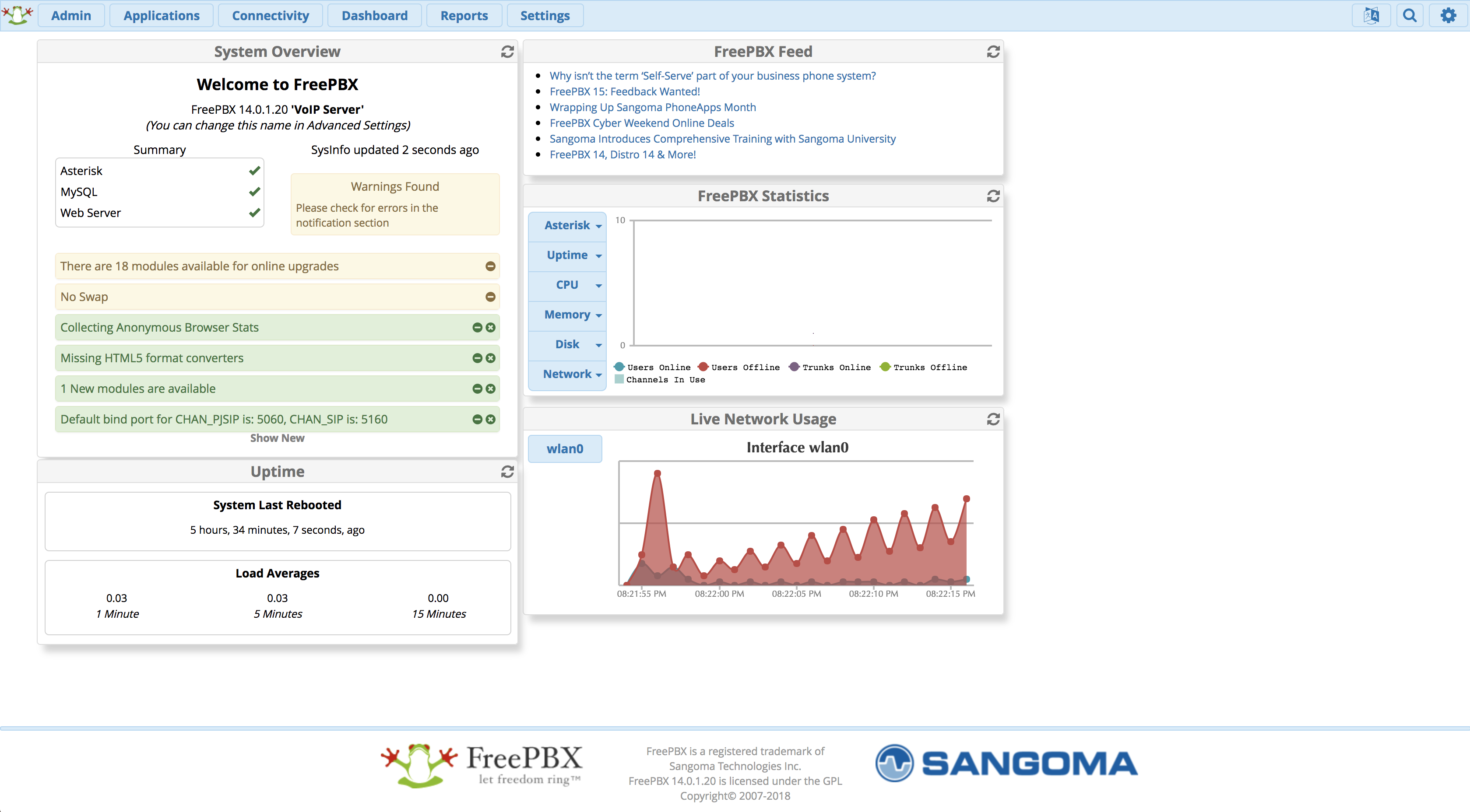The width and height of the screenshot is (1470, 812).
Task: Click the System Last Rebooted box
Action: click(x=278, y=521)
